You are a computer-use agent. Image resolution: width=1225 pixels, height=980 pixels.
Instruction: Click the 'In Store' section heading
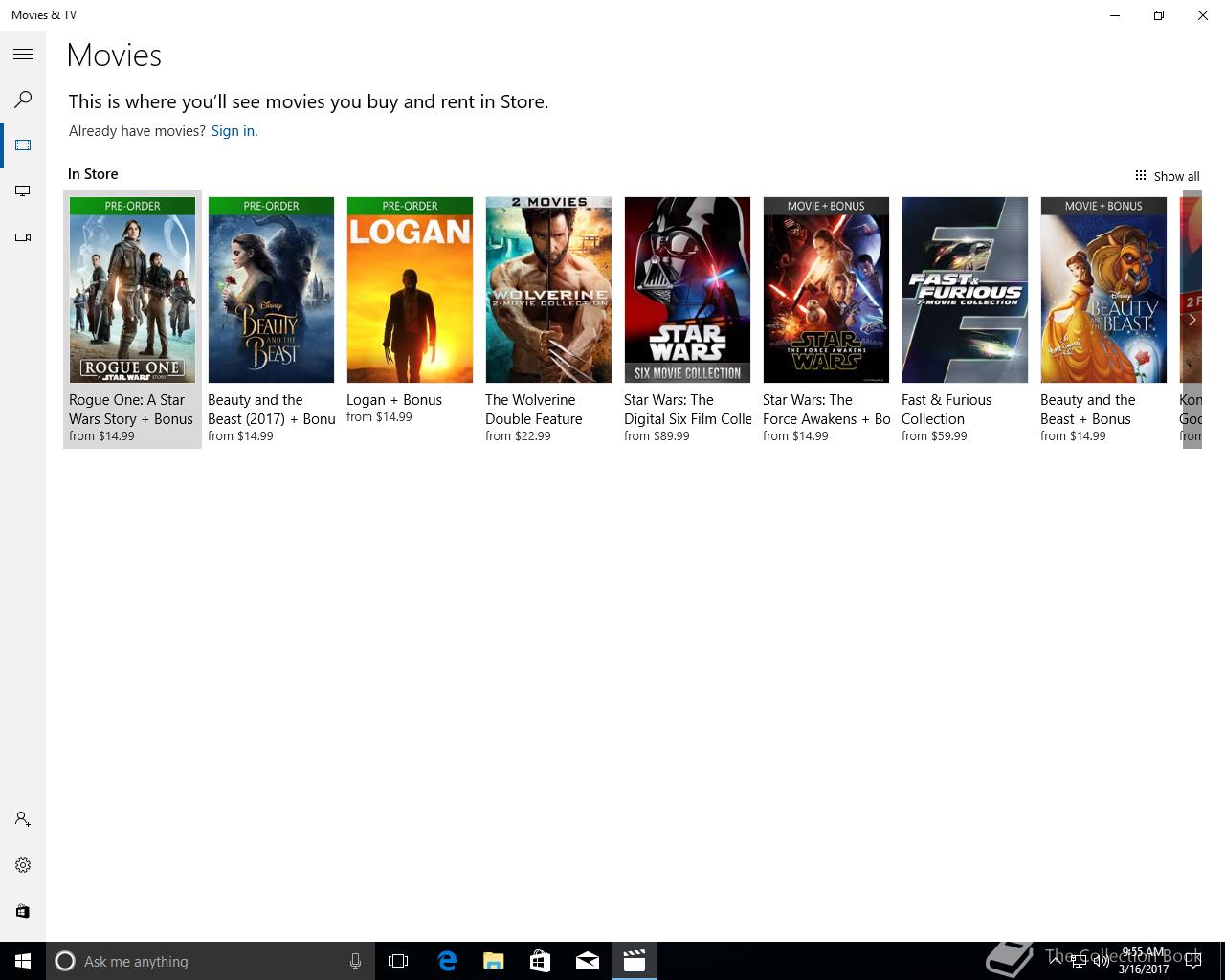[x=93, y=174]
